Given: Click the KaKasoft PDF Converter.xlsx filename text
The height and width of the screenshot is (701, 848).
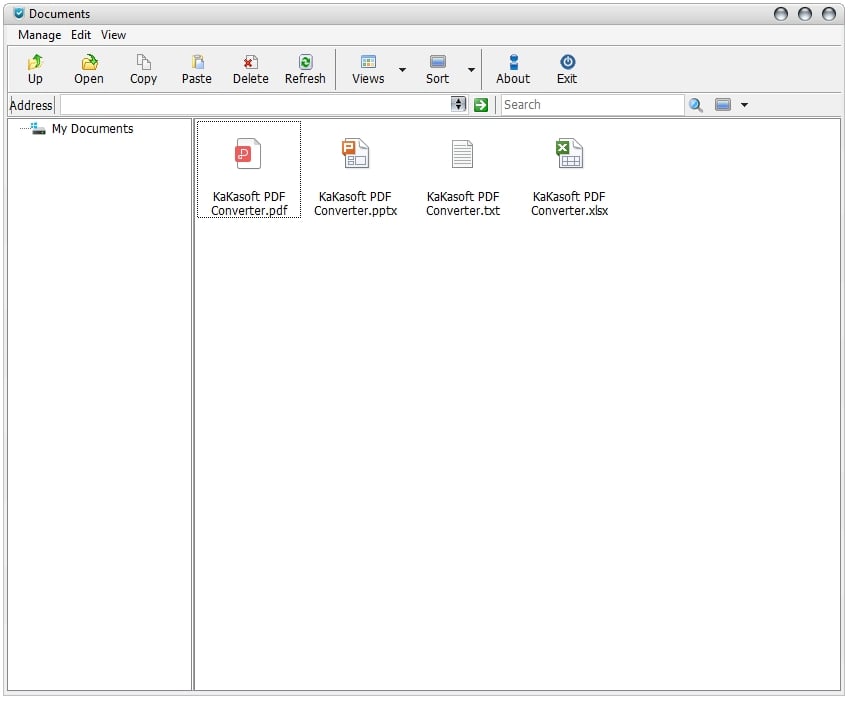Looking at the screenshot, I should tap(569, 203).
